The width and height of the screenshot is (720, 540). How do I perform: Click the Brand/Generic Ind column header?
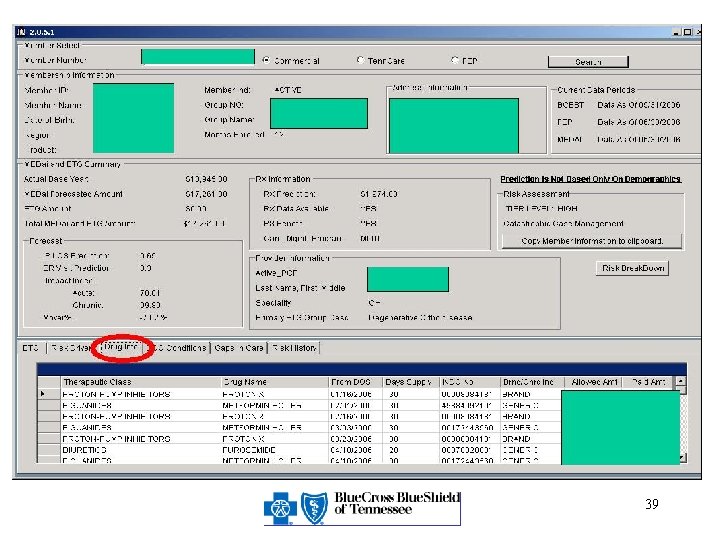531,382
